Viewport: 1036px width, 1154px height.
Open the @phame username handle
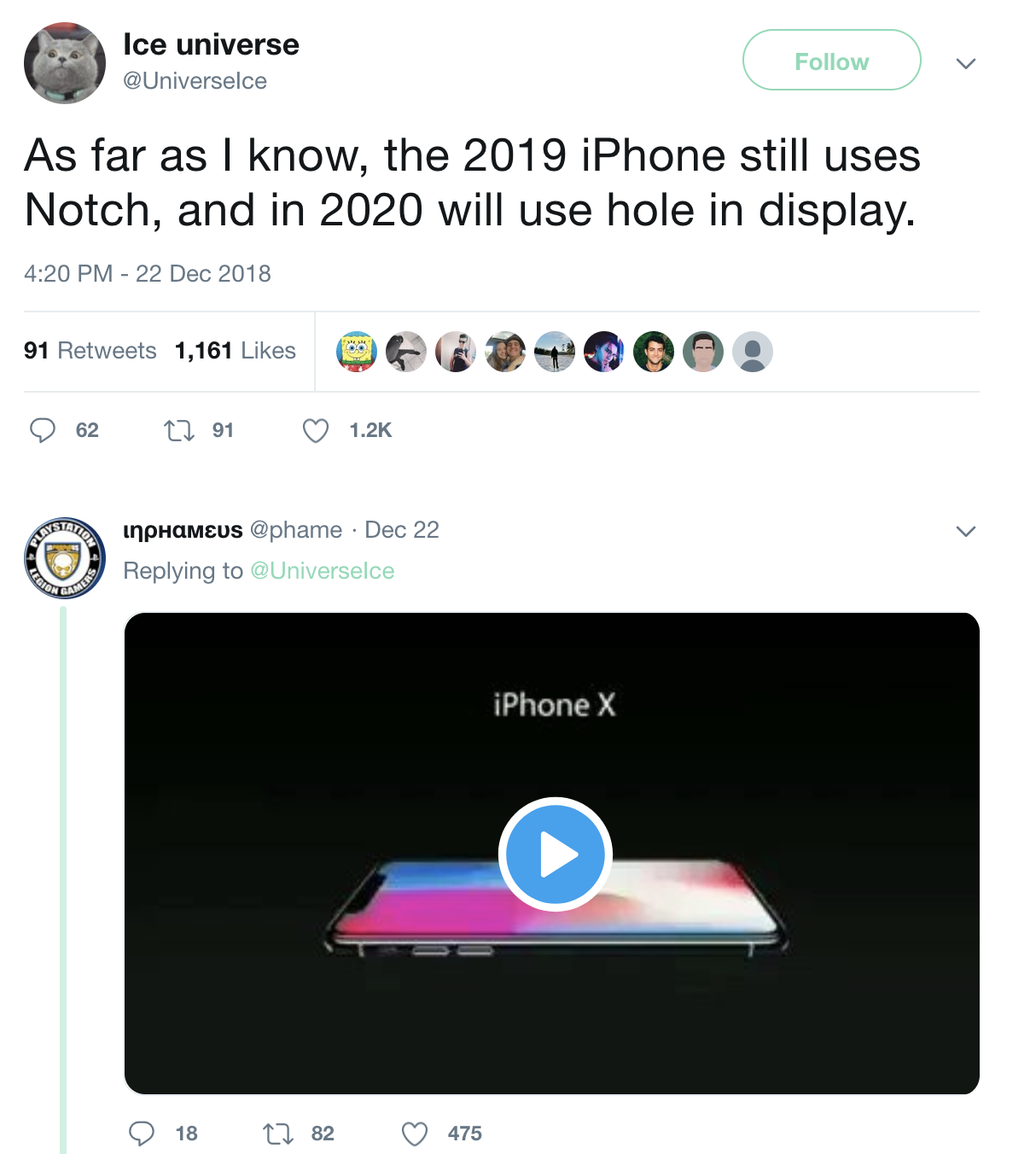pos(296,530)
